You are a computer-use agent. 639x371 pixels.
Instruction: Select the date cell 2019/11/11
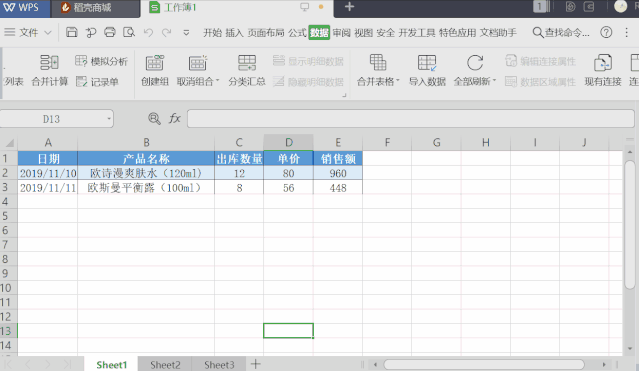coord(48,188)
